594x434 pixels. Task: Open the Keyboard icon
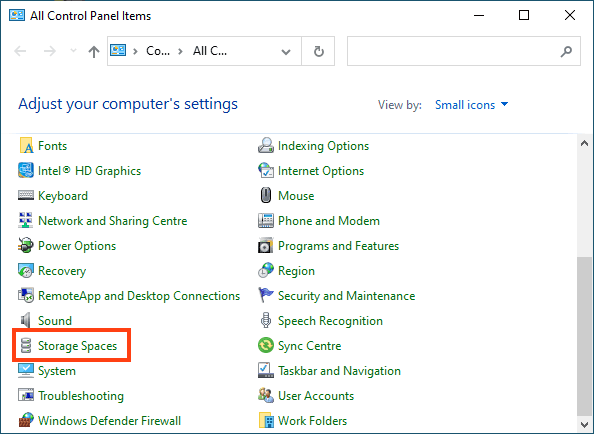(26, 195)
